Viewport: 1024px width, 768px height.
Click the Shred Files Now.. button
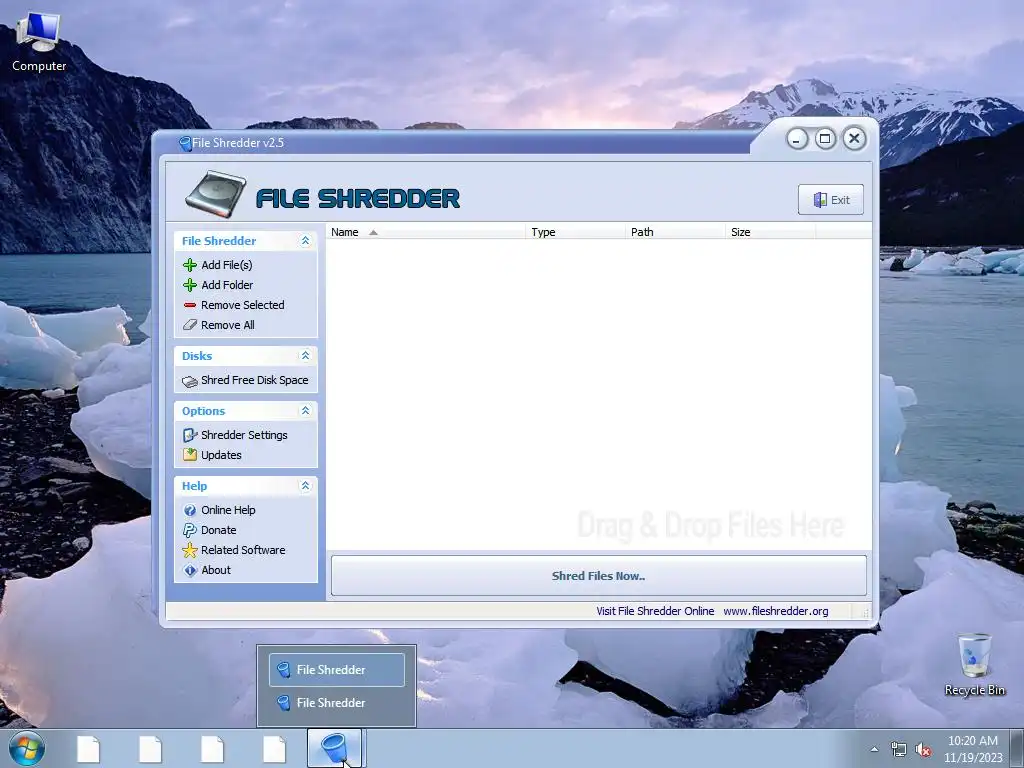pyautogui.click(x=598, y=576)
